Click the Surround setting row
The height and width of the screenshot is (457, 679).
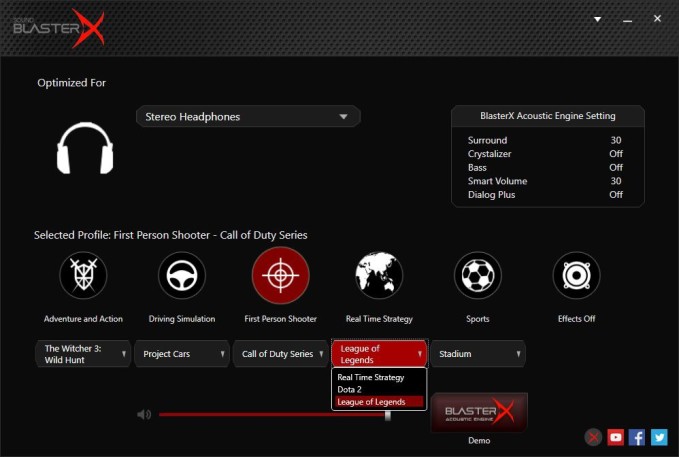[x=545, y=140]
